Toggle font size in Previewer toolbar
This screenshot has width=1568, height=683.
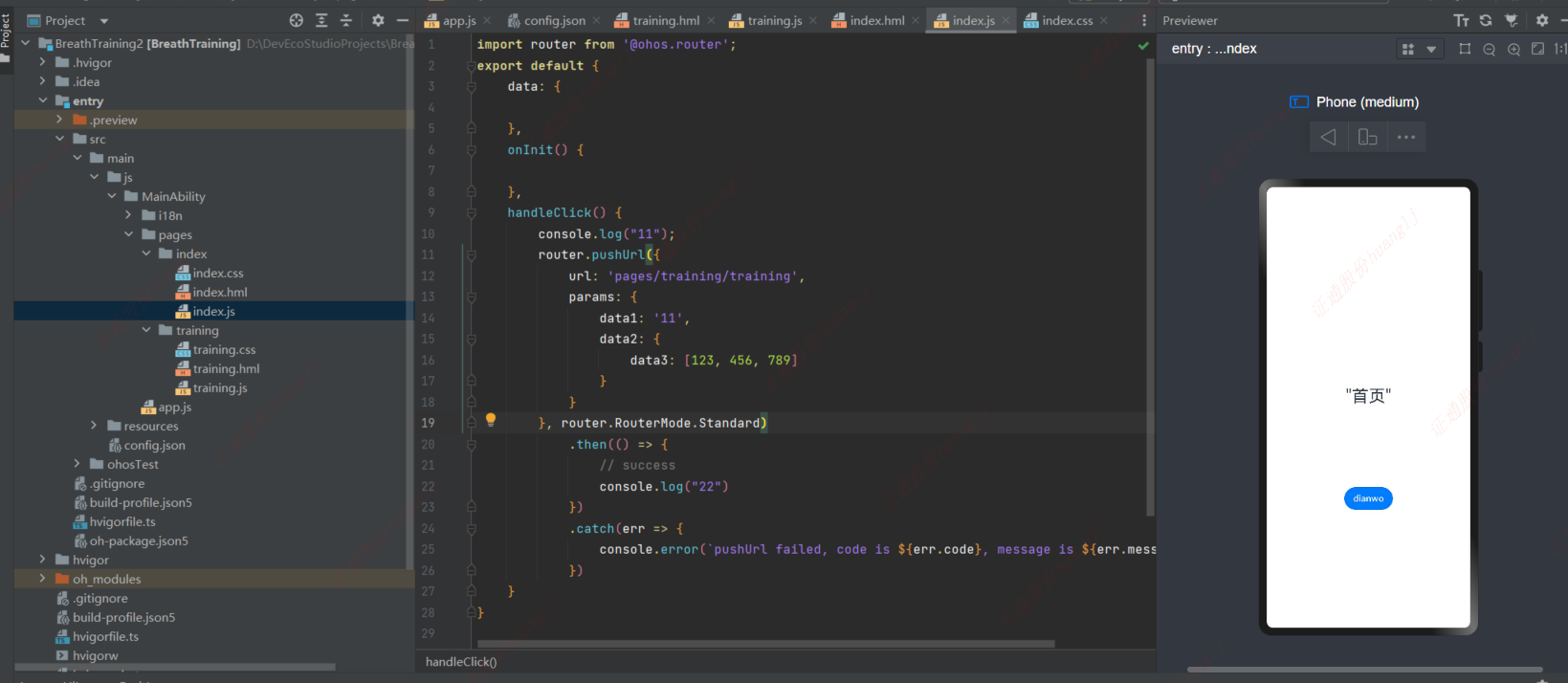(1461, 20)
